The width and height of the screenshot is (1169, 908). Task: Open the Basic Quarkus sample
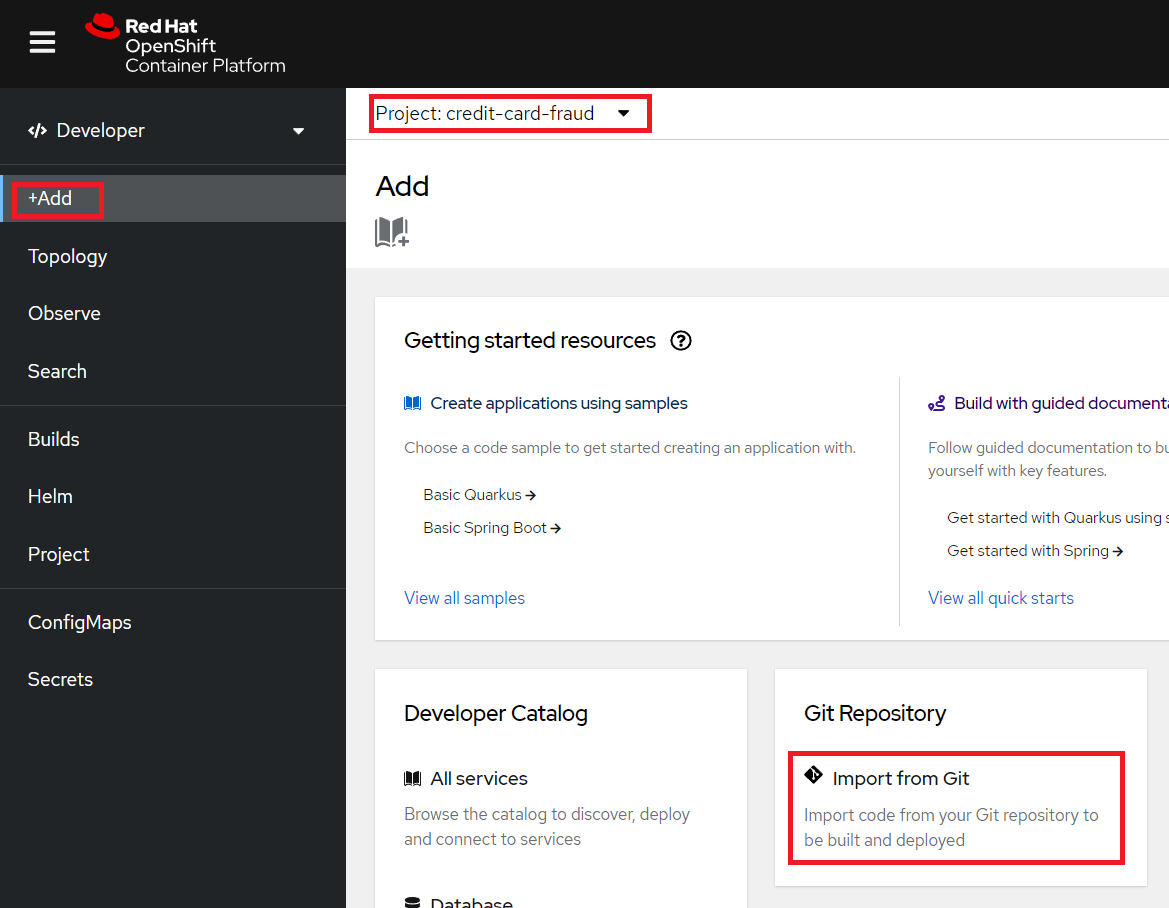[x=479, y=495]
